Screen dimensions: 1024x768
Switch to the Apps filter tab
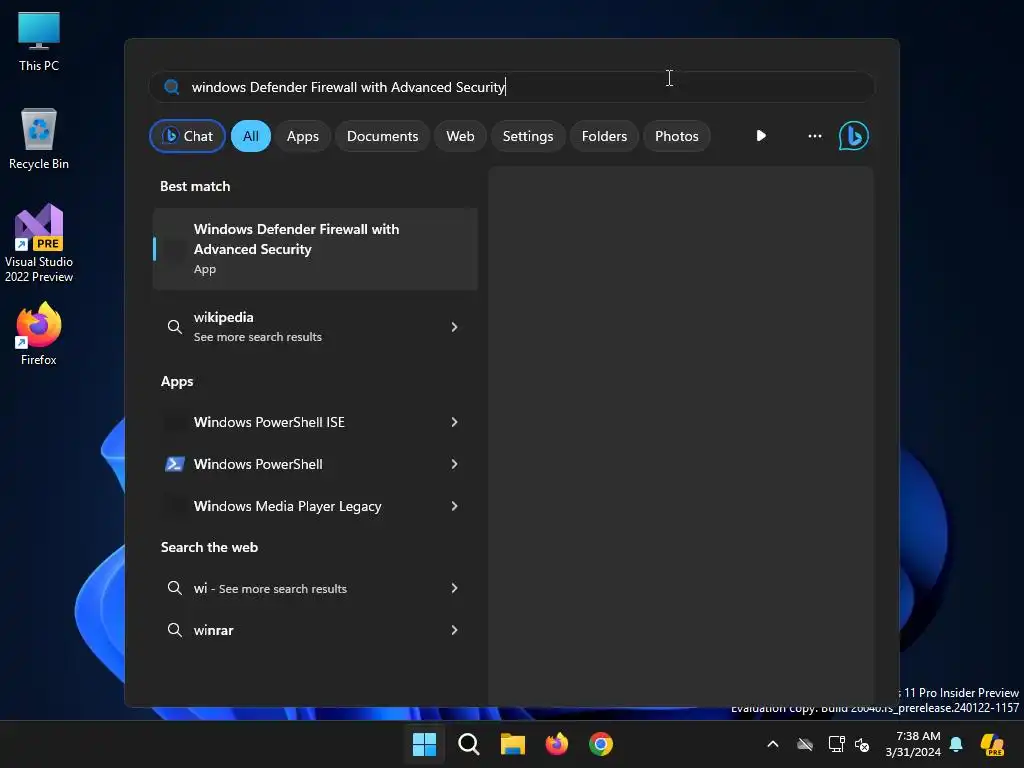coord(302,136)
